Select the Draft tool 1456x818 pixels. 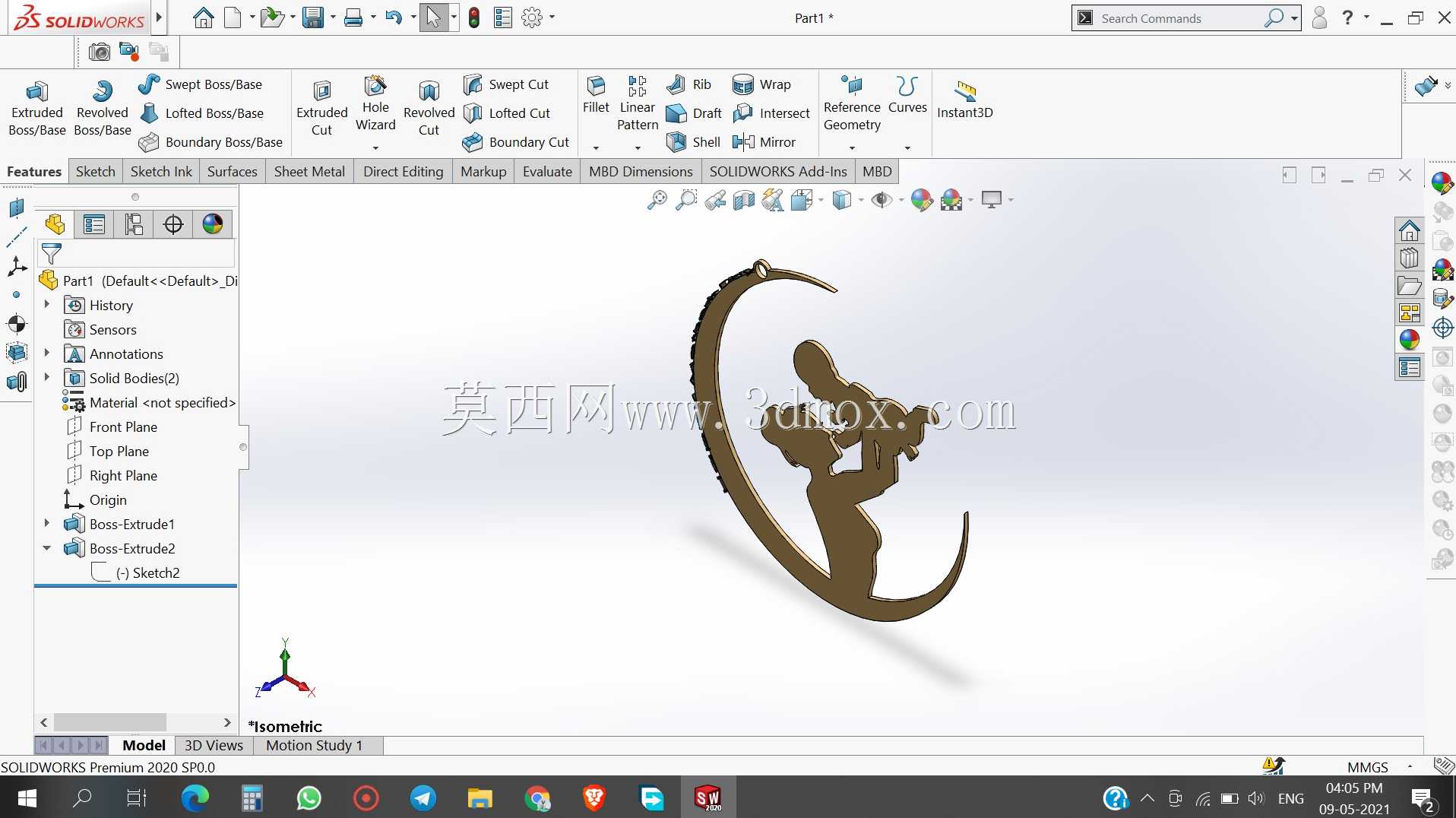[x=694, y=113]
